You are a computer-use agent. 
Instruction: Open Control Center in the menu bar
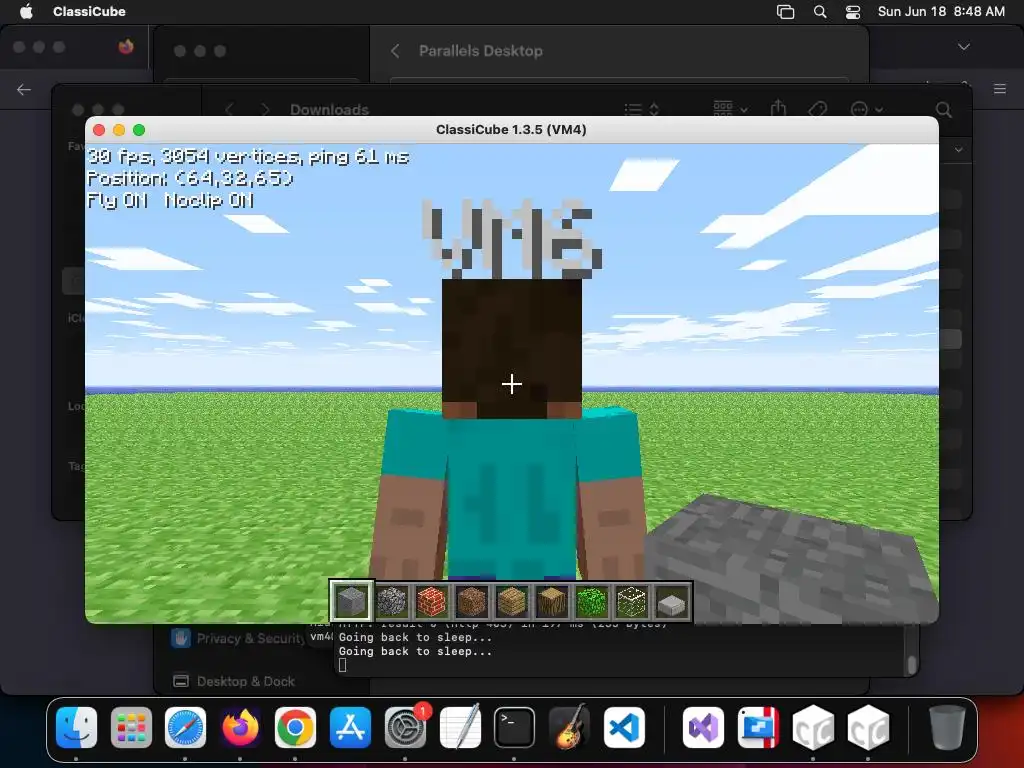(x=853, y=11)
